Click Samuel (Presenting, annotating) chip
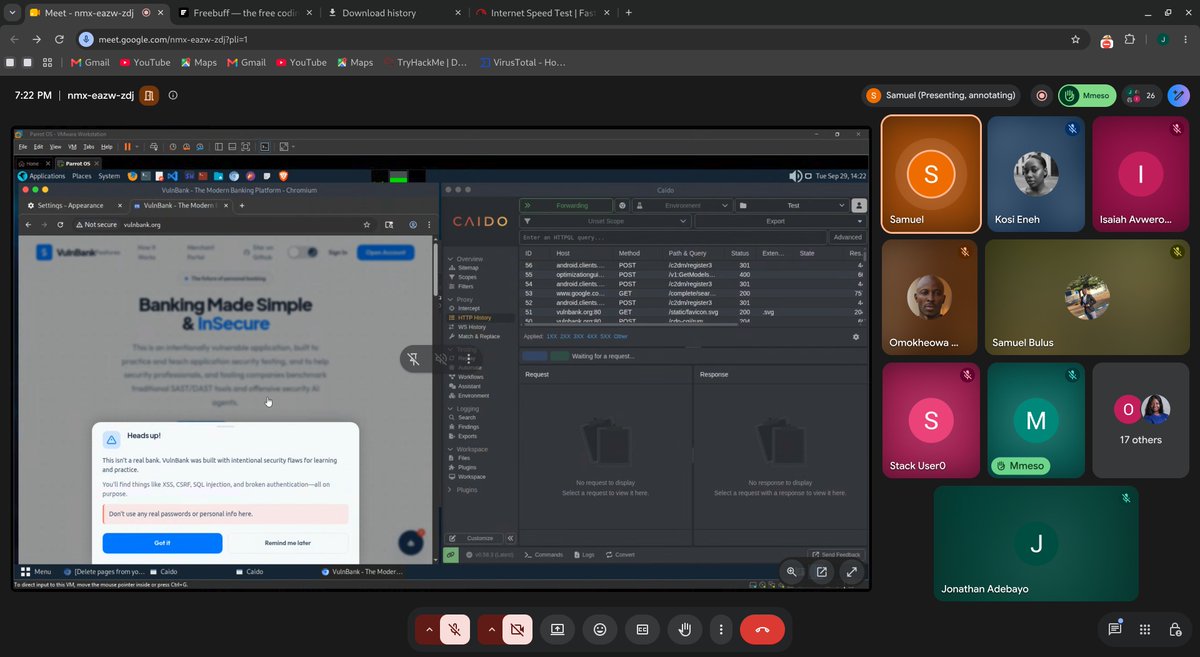 (x=942, y=96)
